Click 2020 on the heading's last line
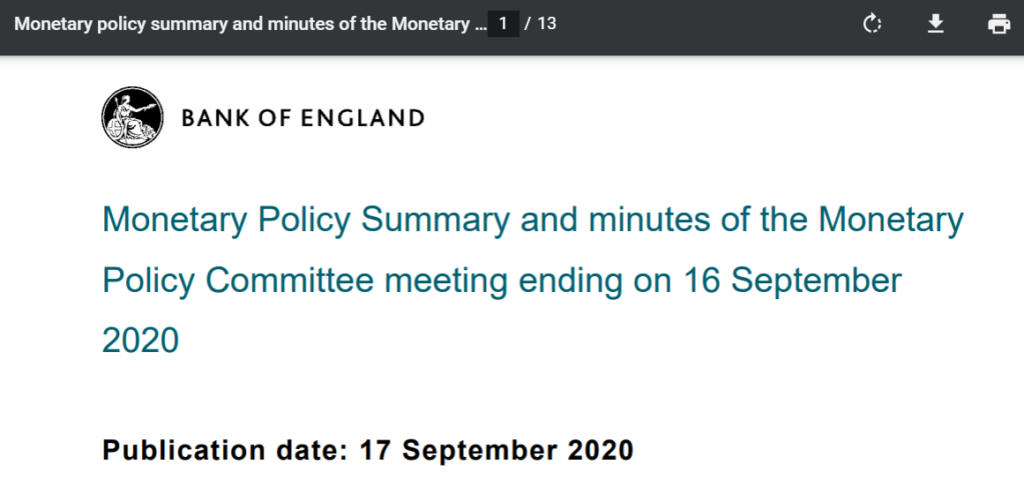Image resolution: width=1024 pixels, height=487 pixels. pos(140,341)
